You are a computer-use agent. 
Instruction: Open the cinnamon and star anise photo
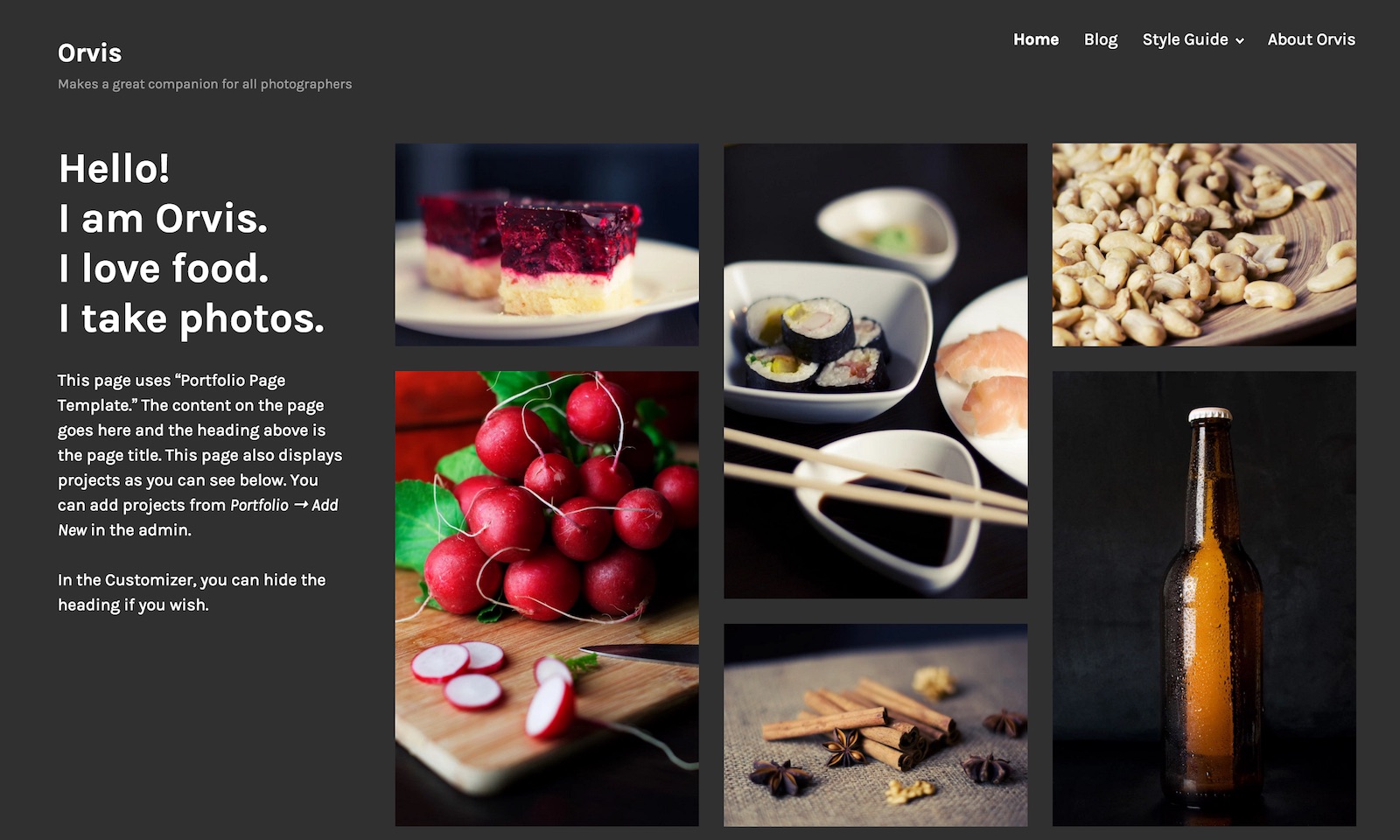click(x=875, y=724)
